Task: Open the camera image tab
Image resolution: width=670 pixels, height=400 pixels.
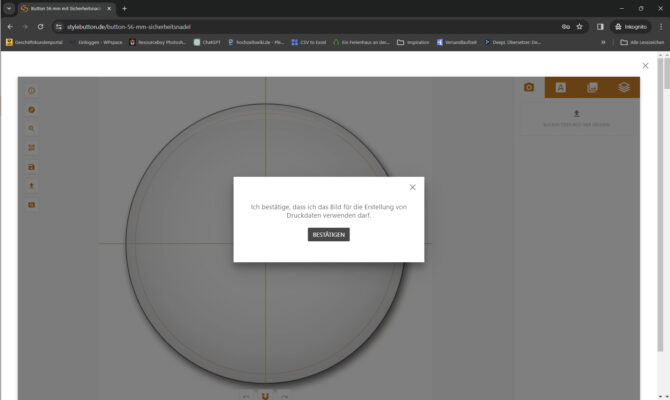Action: click(x=529, y=87)
